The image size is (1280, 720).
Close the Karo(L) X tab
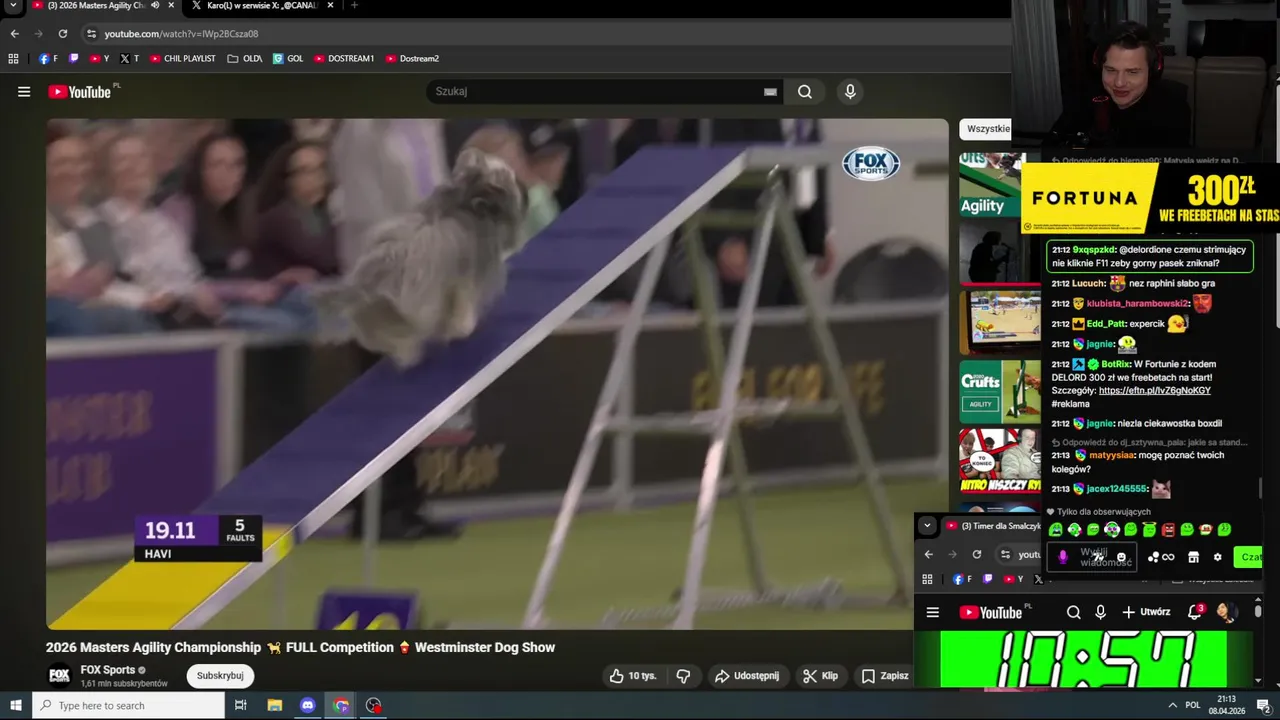pyautogui.click(x=330, y=6)
